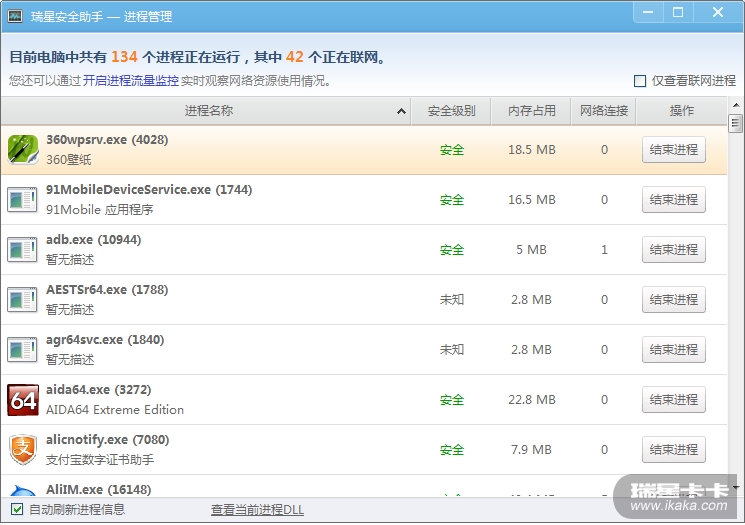Click adb.exe network connection count 1
This screenshot has height=525, width=745.
(604, 250)
